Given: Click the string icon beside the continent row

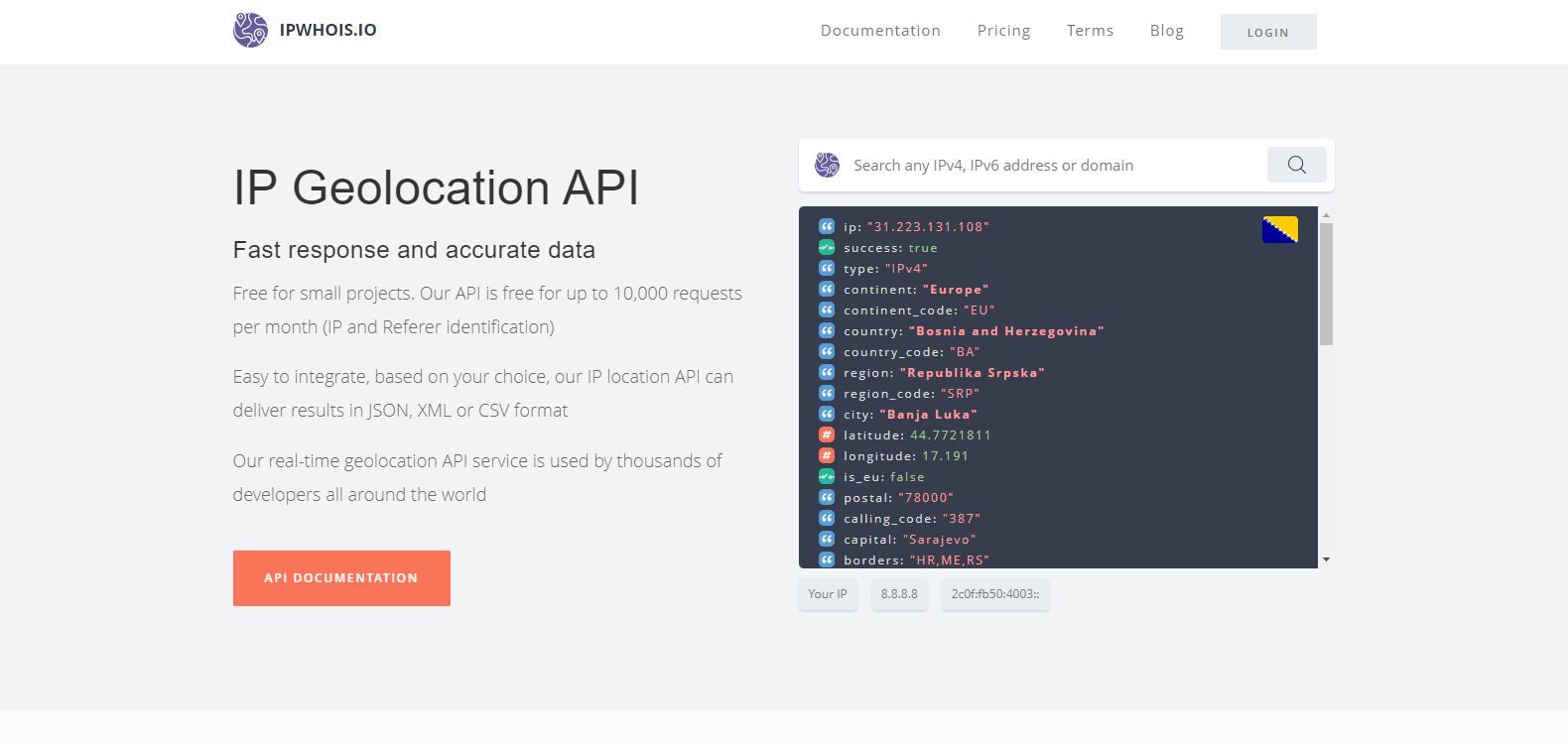Looking at the screenshot, I should [x=827, y=289].
